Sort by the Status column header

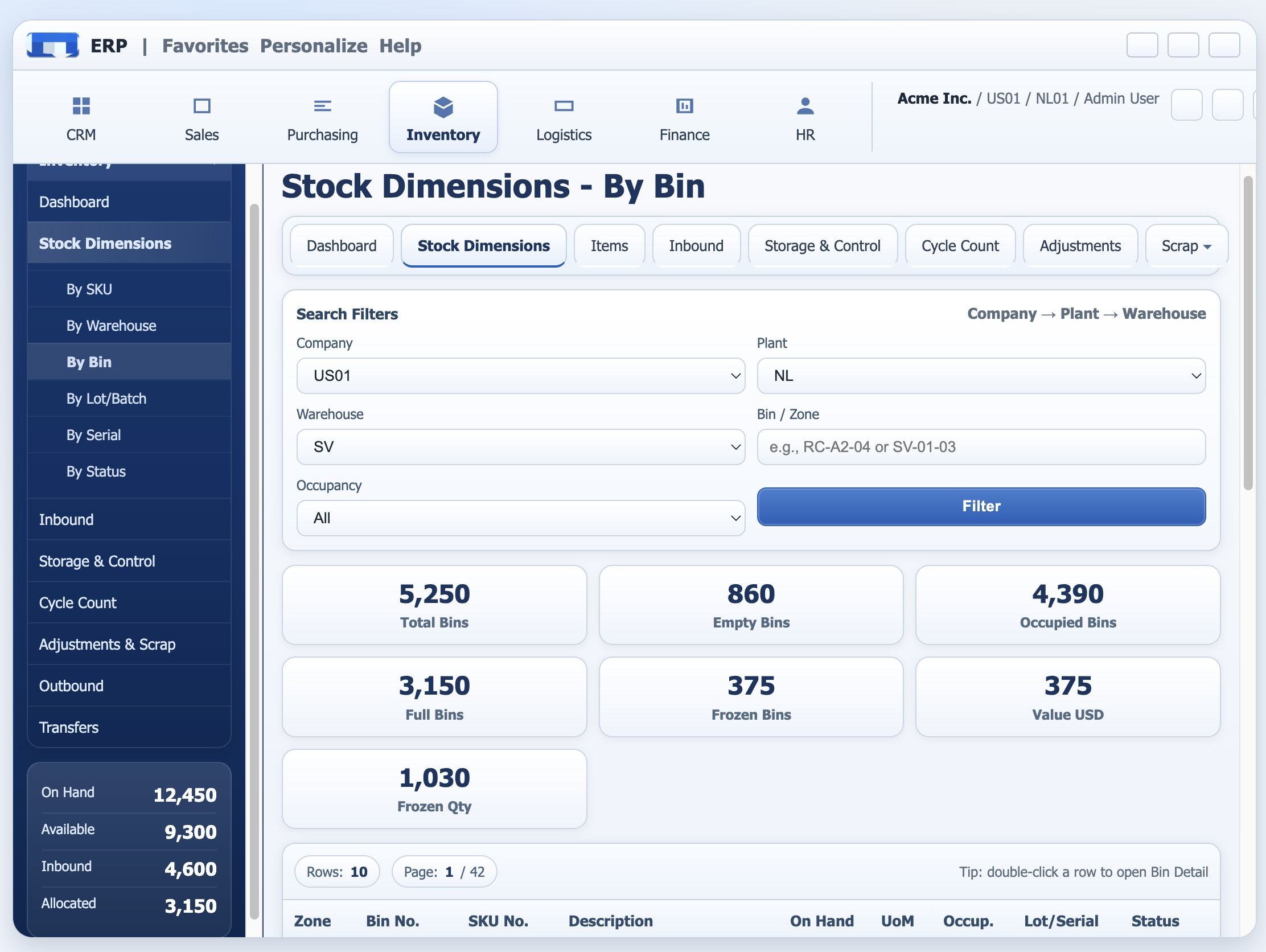tap(1155, 921)
